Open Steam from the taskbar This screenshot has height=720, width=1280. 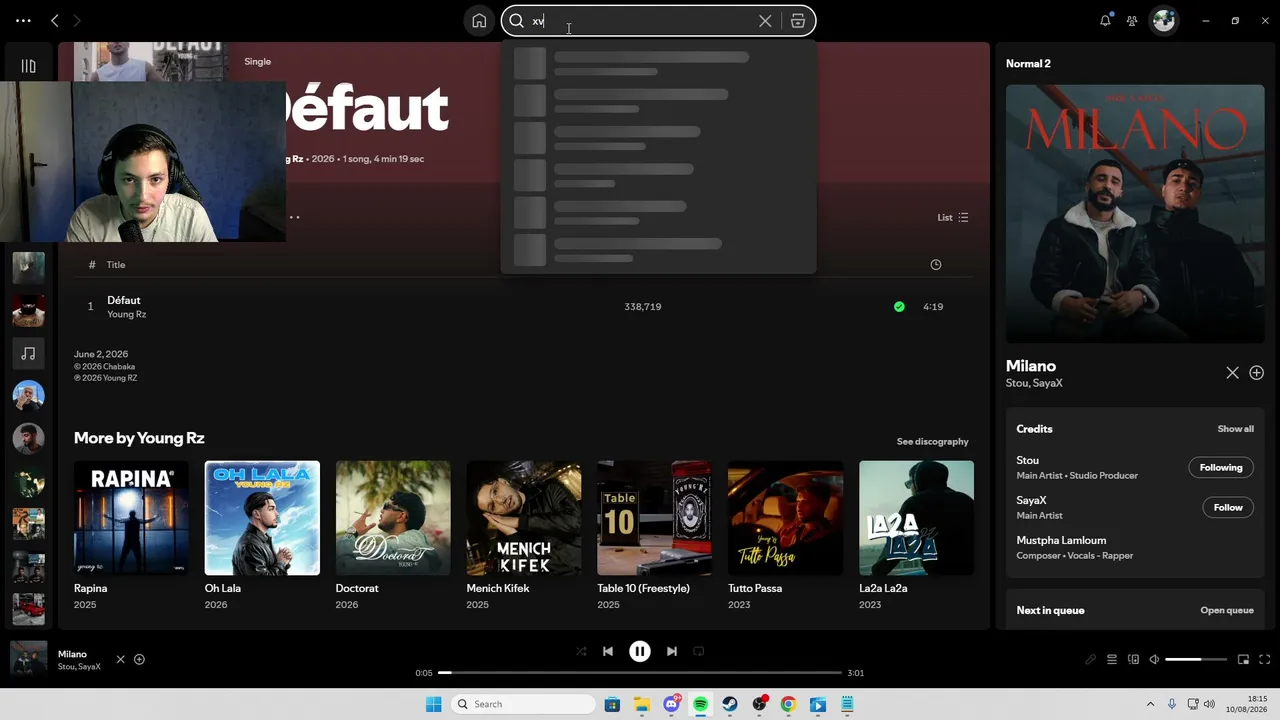(730, 705)
